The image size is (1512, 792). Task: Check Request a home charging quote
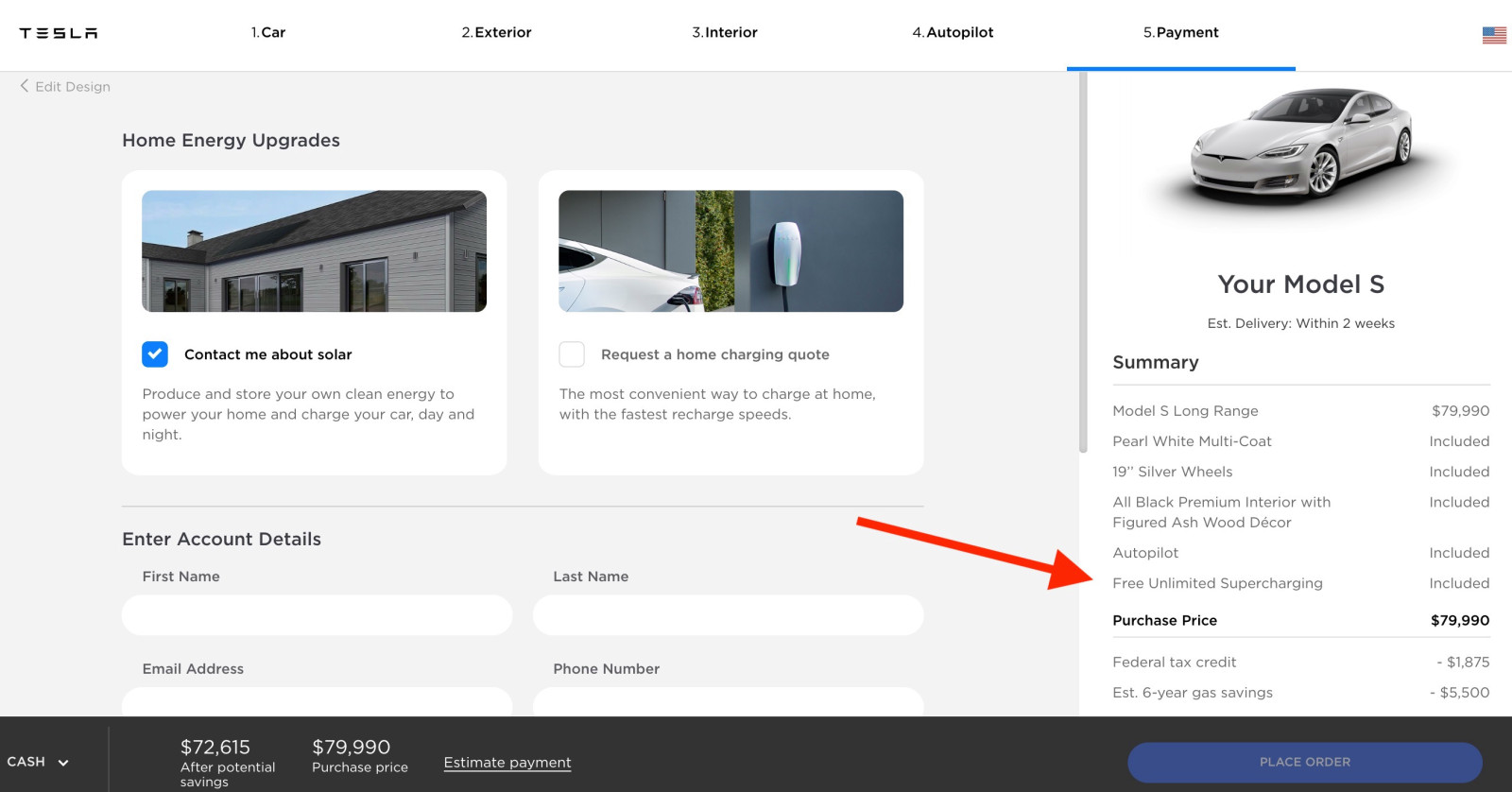pos(572,354)
